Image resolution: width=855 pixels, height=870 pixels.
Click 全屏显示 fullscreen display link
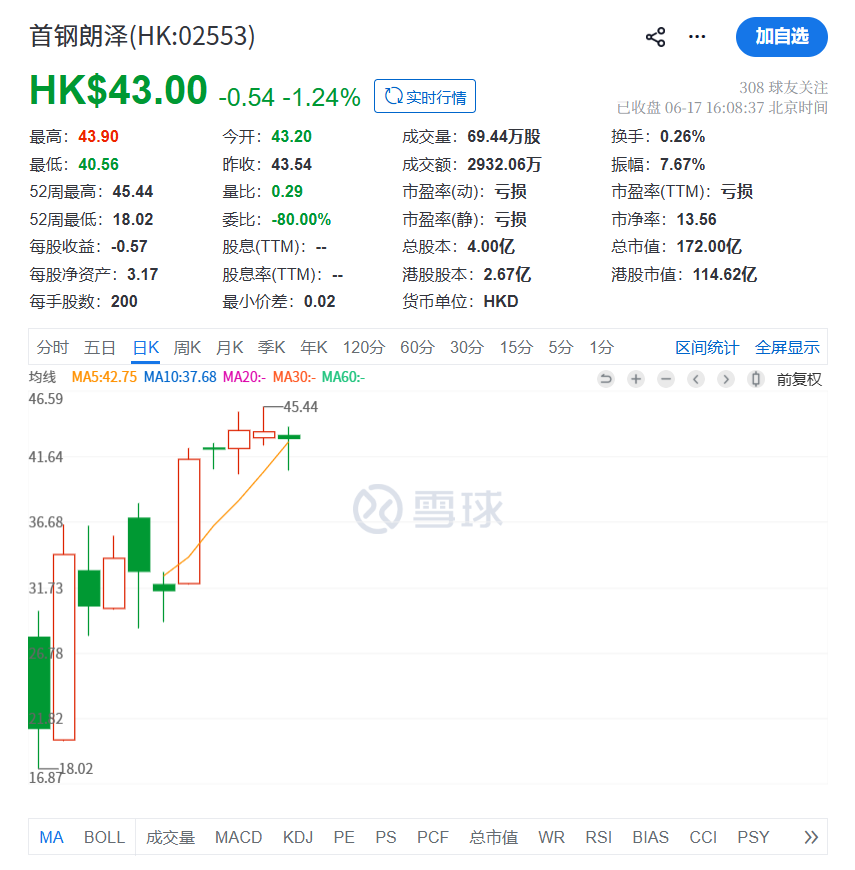(787, 348)
